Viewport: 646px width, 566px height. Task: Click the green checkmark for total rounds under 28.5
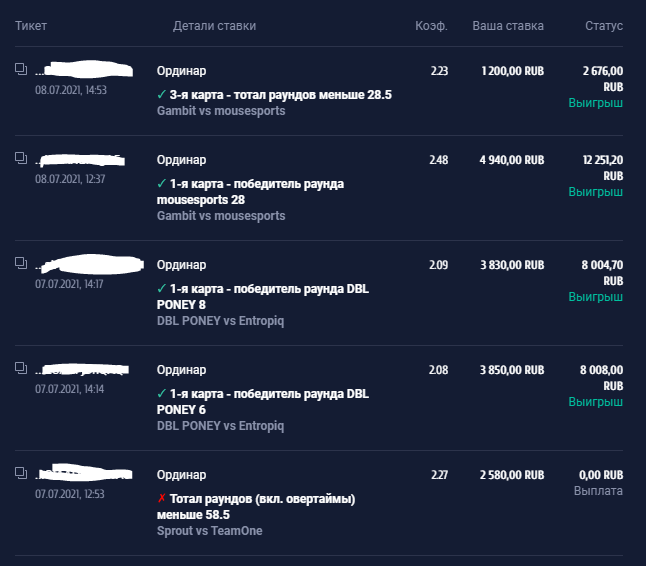point(162,95)
